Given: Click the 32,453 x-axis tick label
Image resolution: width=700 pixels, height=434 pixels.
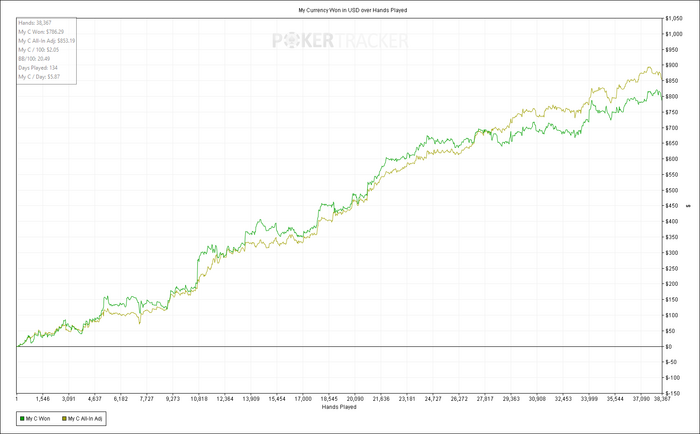Looking at the screenshot, I should 563,399.
